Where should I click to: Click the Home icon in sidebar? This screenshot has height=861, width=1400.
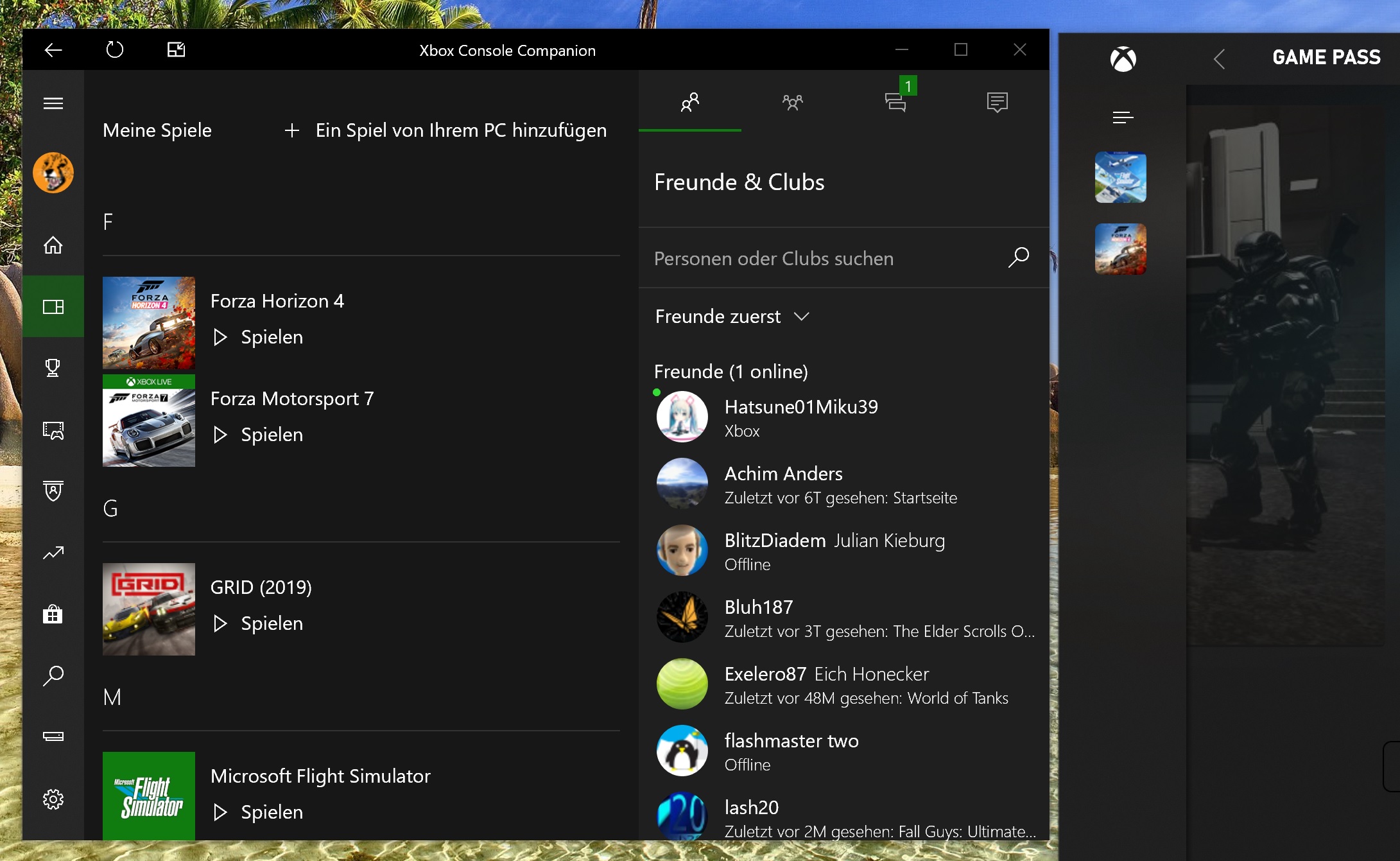click(53, 245)
